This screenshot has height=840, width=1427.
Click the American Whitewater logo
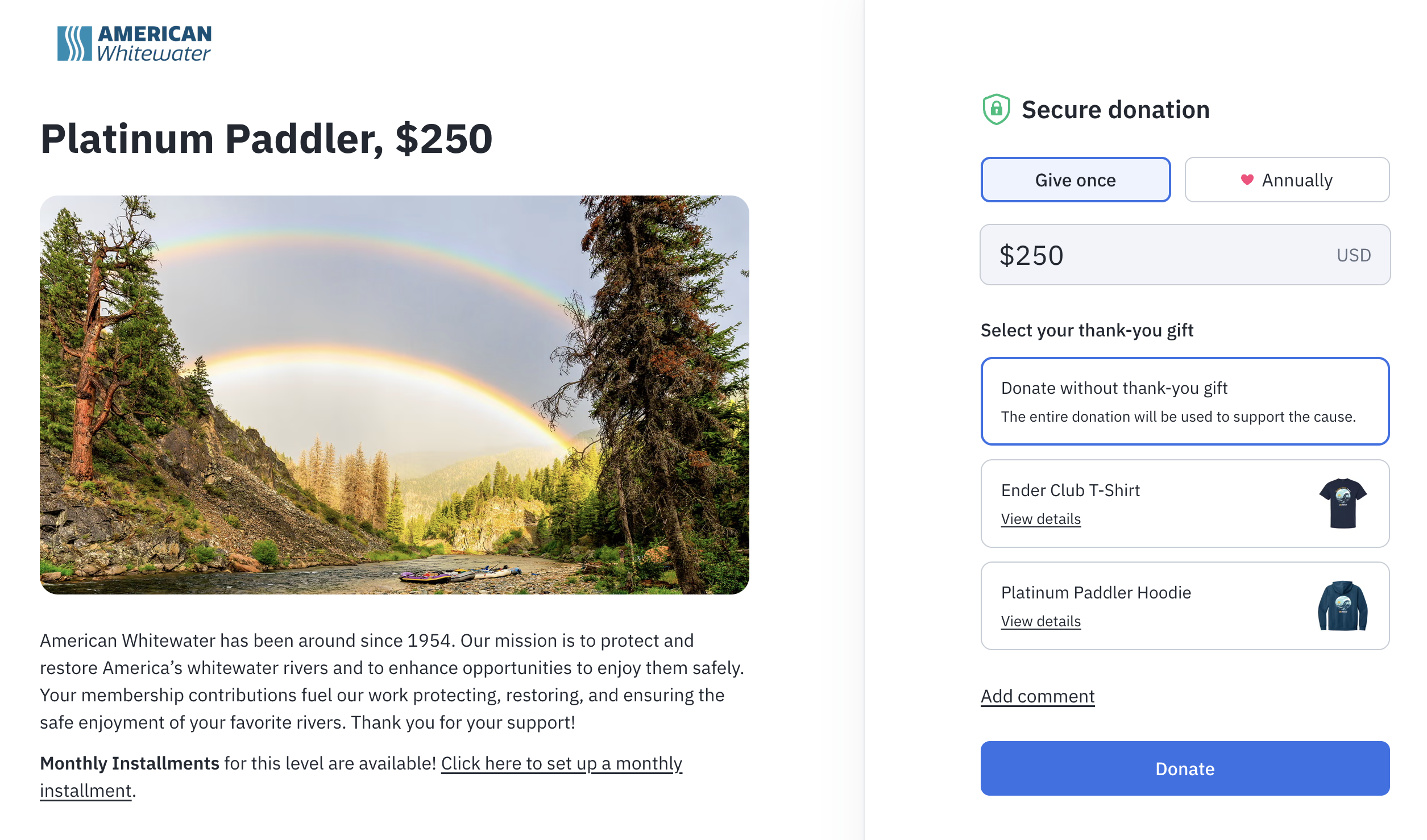click(x=134, y=43)
